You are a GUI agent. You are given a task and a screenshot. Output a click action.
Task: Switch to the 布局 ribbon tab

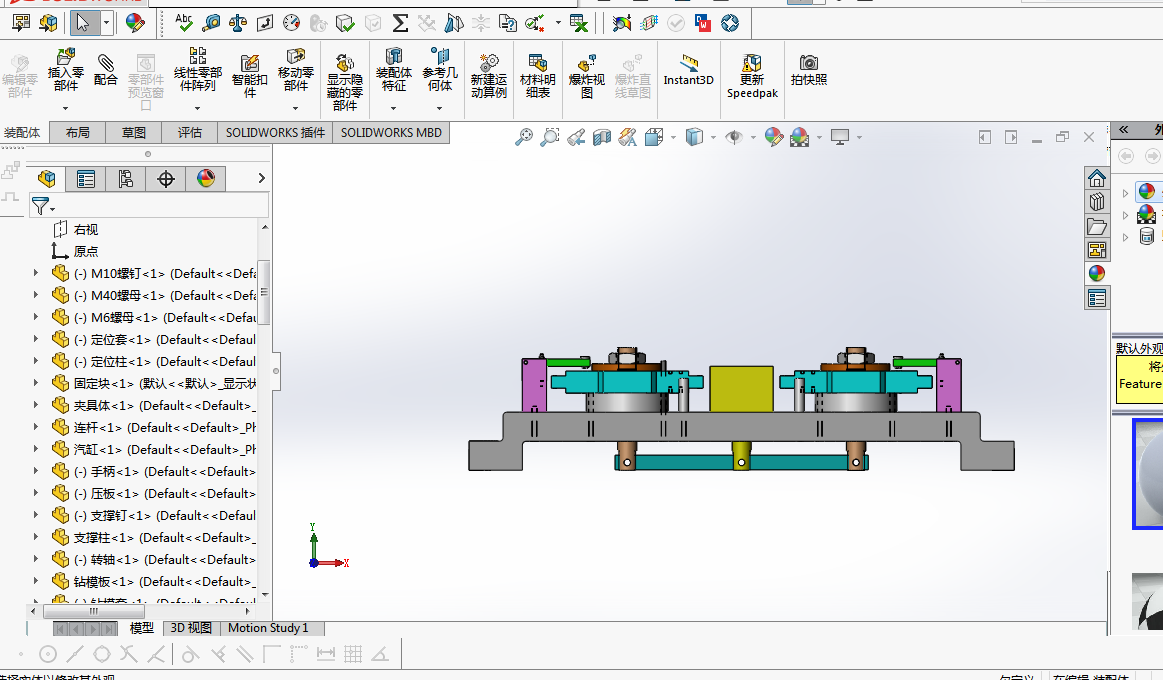[x=77, y=133]
